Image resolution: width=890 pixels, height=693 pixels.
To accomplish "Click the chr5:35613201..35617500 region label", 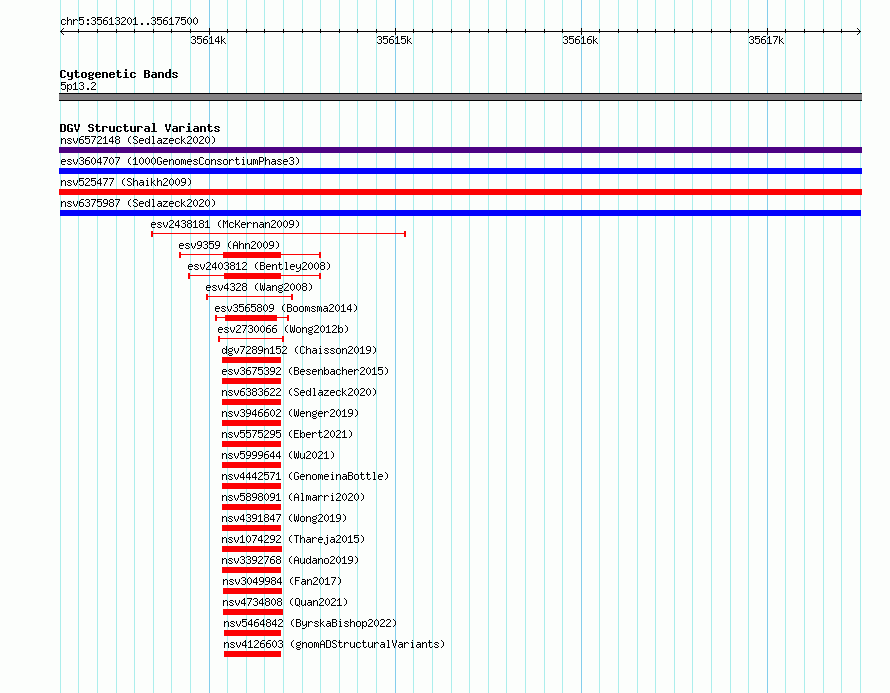I will (x=129, y=22).
